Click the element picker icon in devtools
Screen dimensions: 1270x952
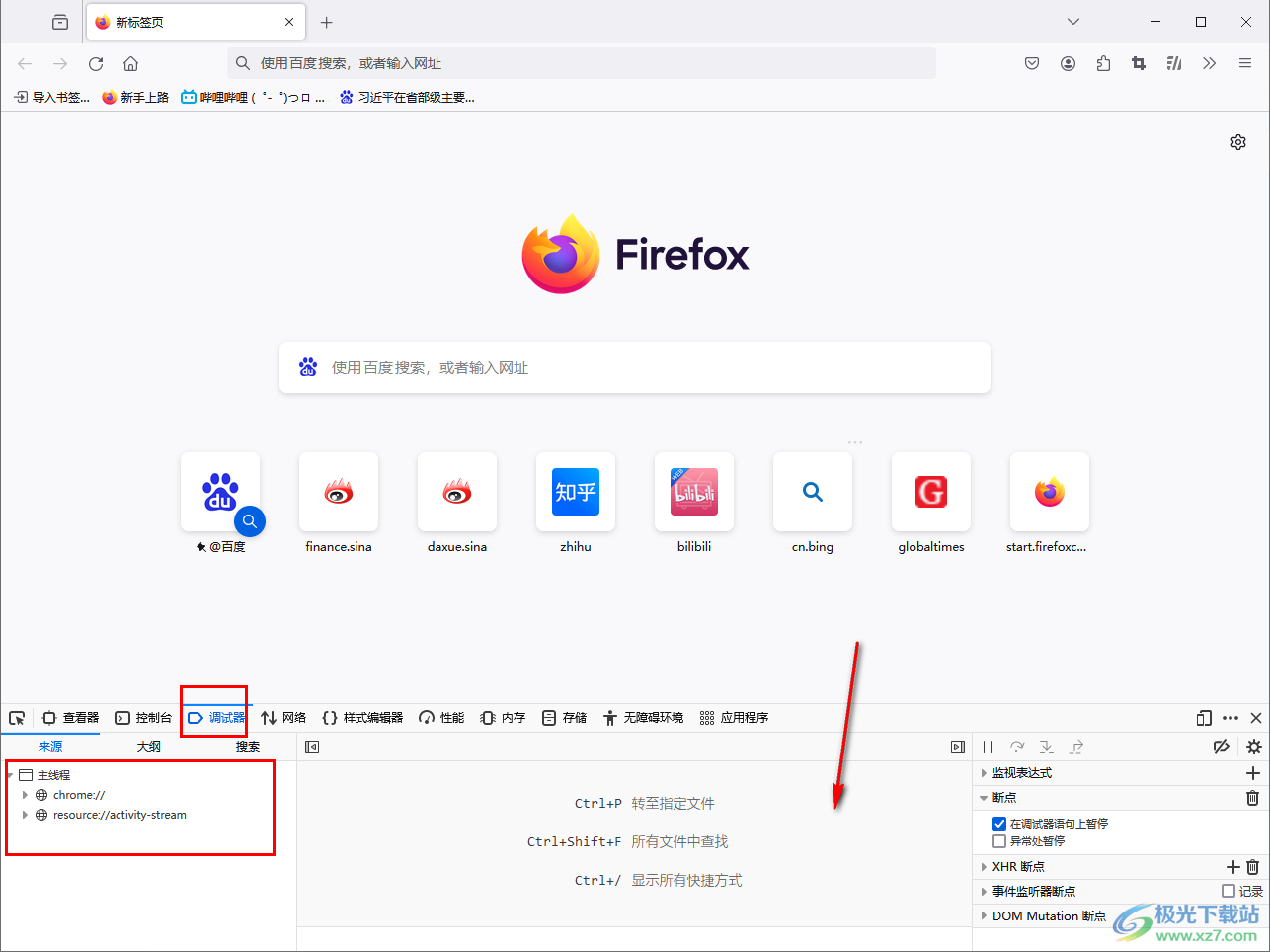pyautogui.click(x=17, y=718)
